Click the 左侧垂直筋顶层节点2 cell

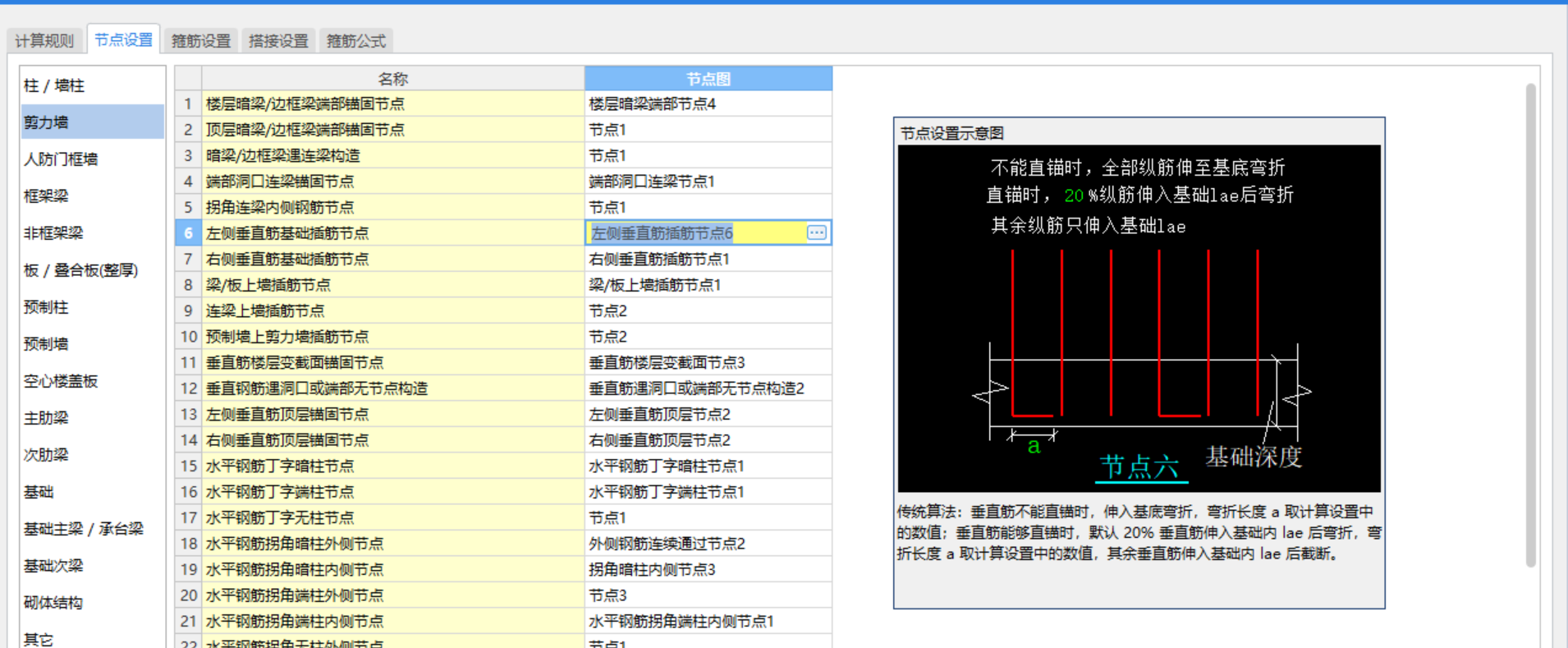[708, 414]
